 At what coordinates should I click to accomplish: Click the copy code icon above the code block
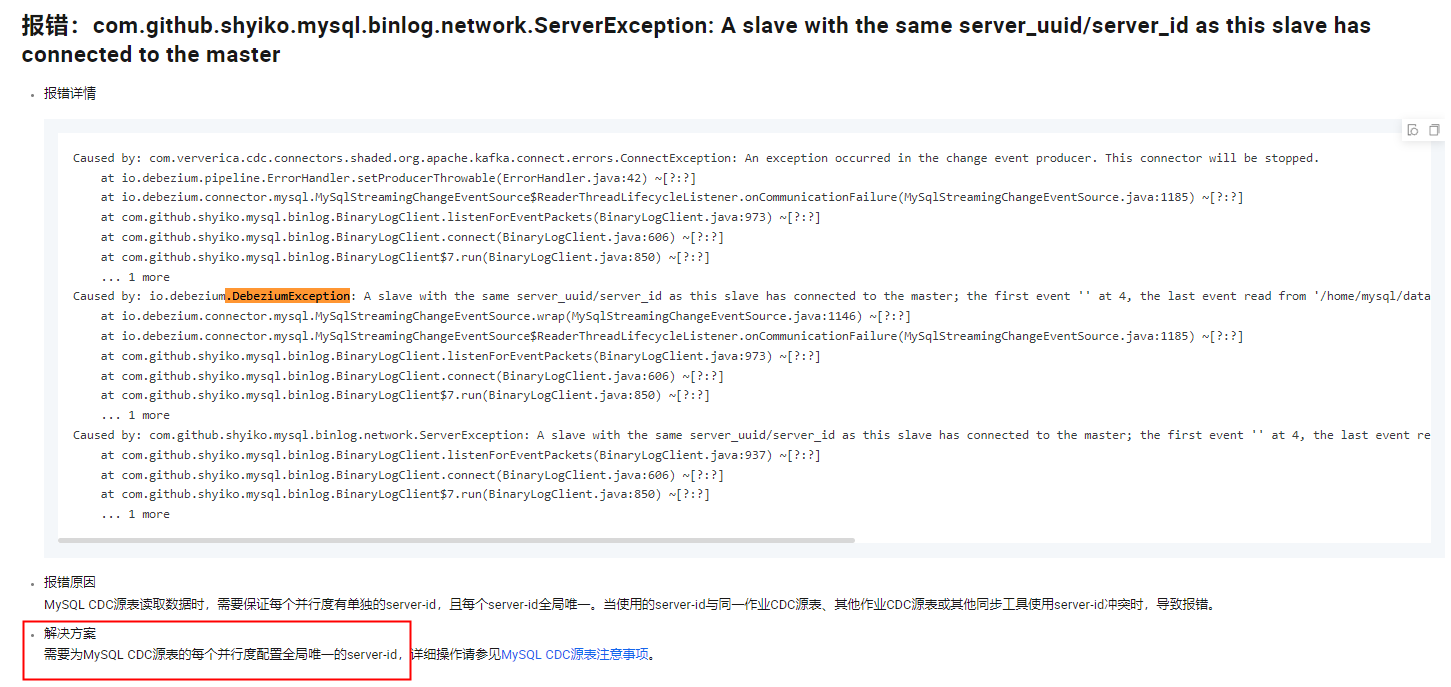1434,130
